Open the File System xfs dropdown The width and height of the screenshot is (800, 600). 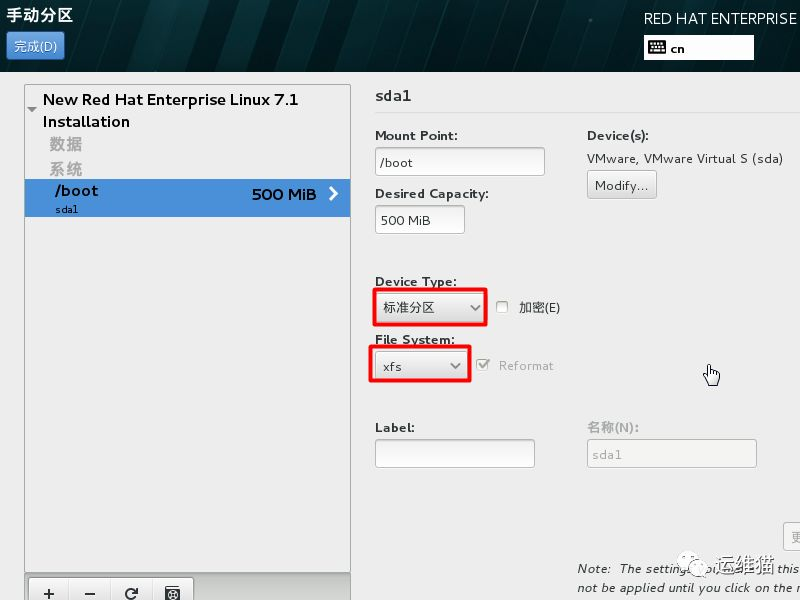[x=419, y=365]
